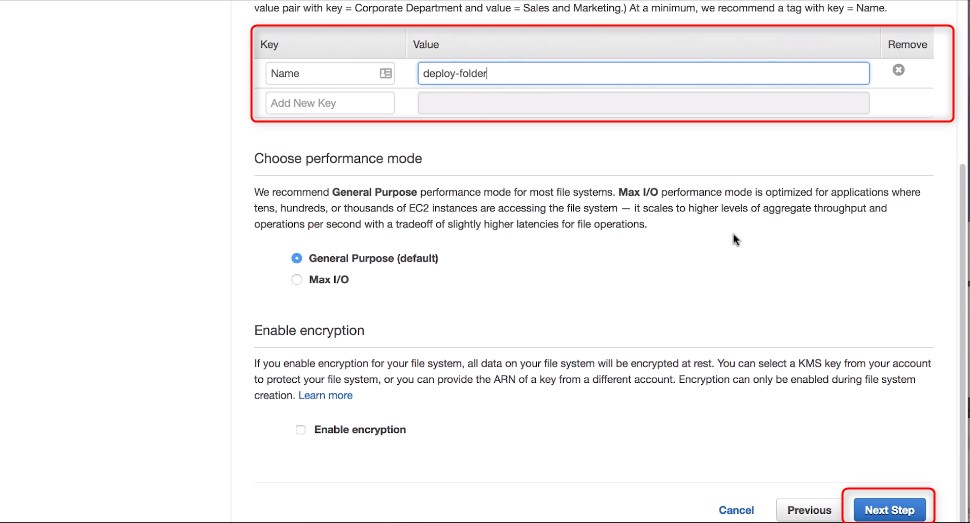970x523 pixels.
Task: Select General Purpose performance mode radio
Action: click(297, 258)
